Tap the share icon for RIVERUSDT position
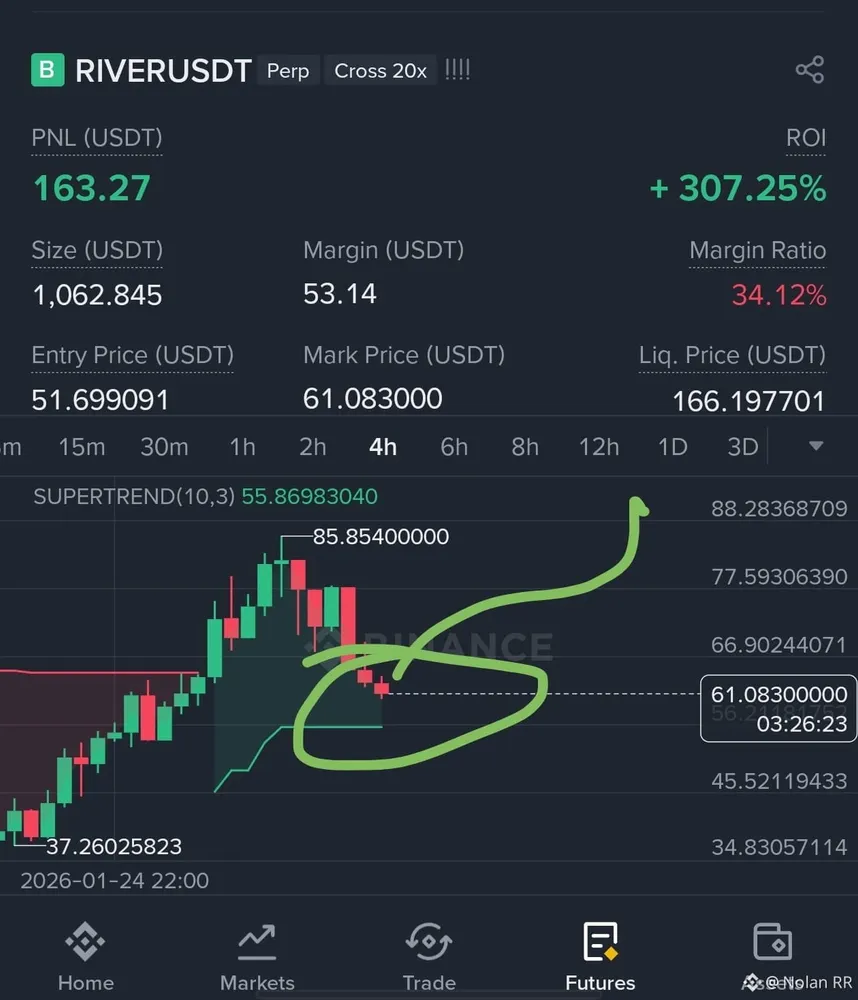This screenshot has height=1000, width=858. 810,70
